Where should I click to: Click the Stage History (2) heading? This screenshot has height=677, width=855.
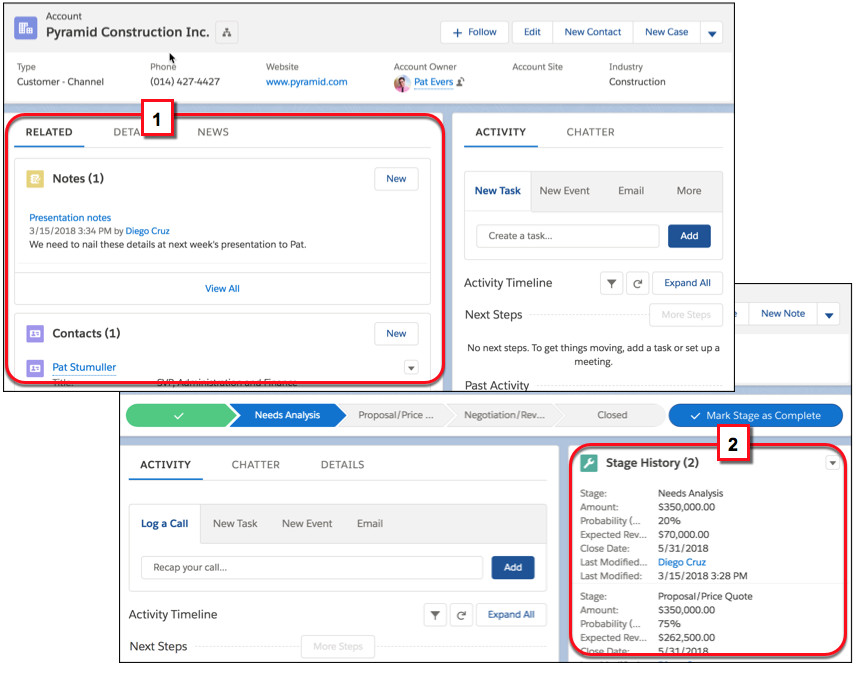tap(652, 463)
